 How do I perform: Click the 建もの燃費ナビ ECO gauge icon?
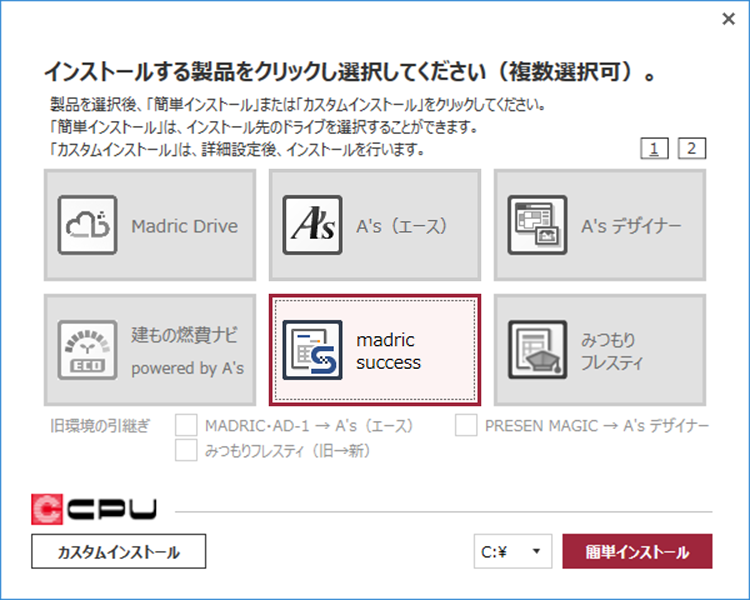coord(88,350)
